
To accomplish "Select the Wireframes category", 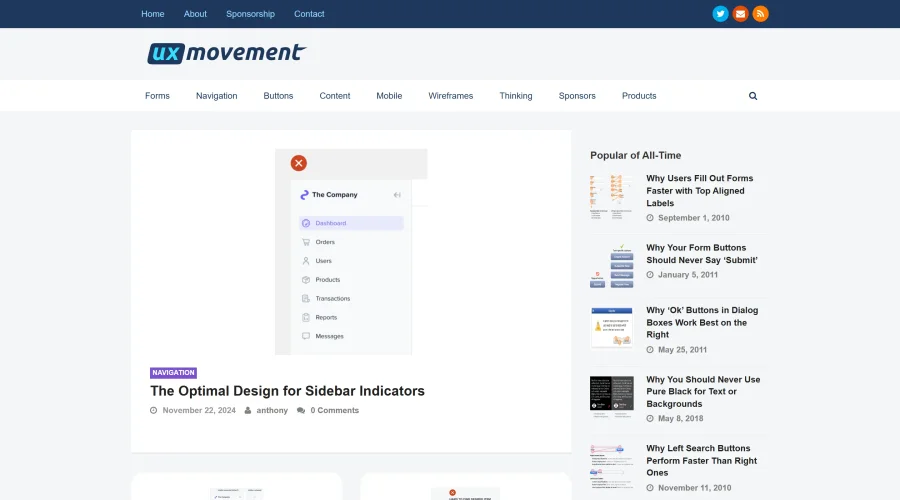I will (x=451, y=96).
